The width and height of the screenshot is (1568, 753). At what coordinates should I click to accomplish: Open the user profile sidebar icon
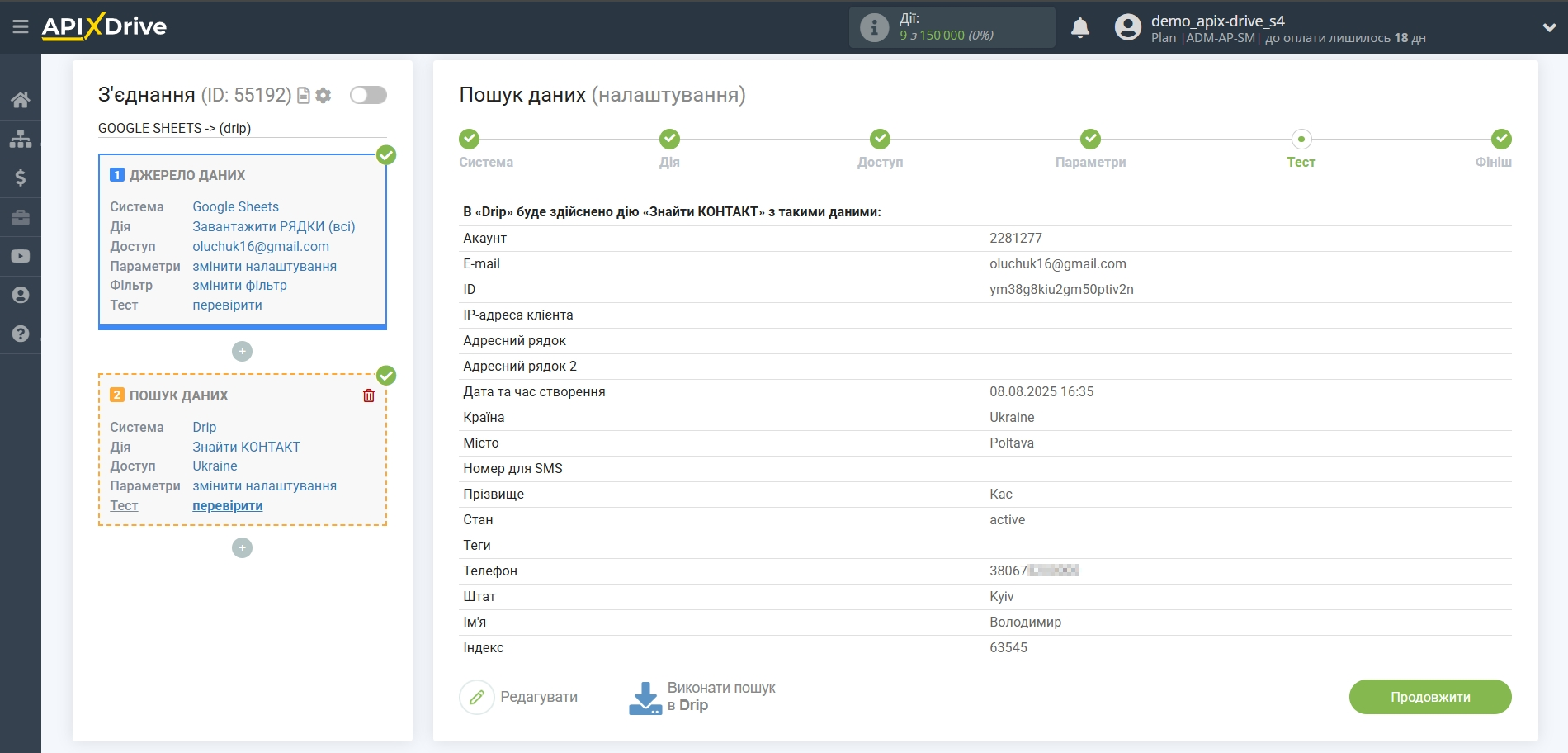21,295
